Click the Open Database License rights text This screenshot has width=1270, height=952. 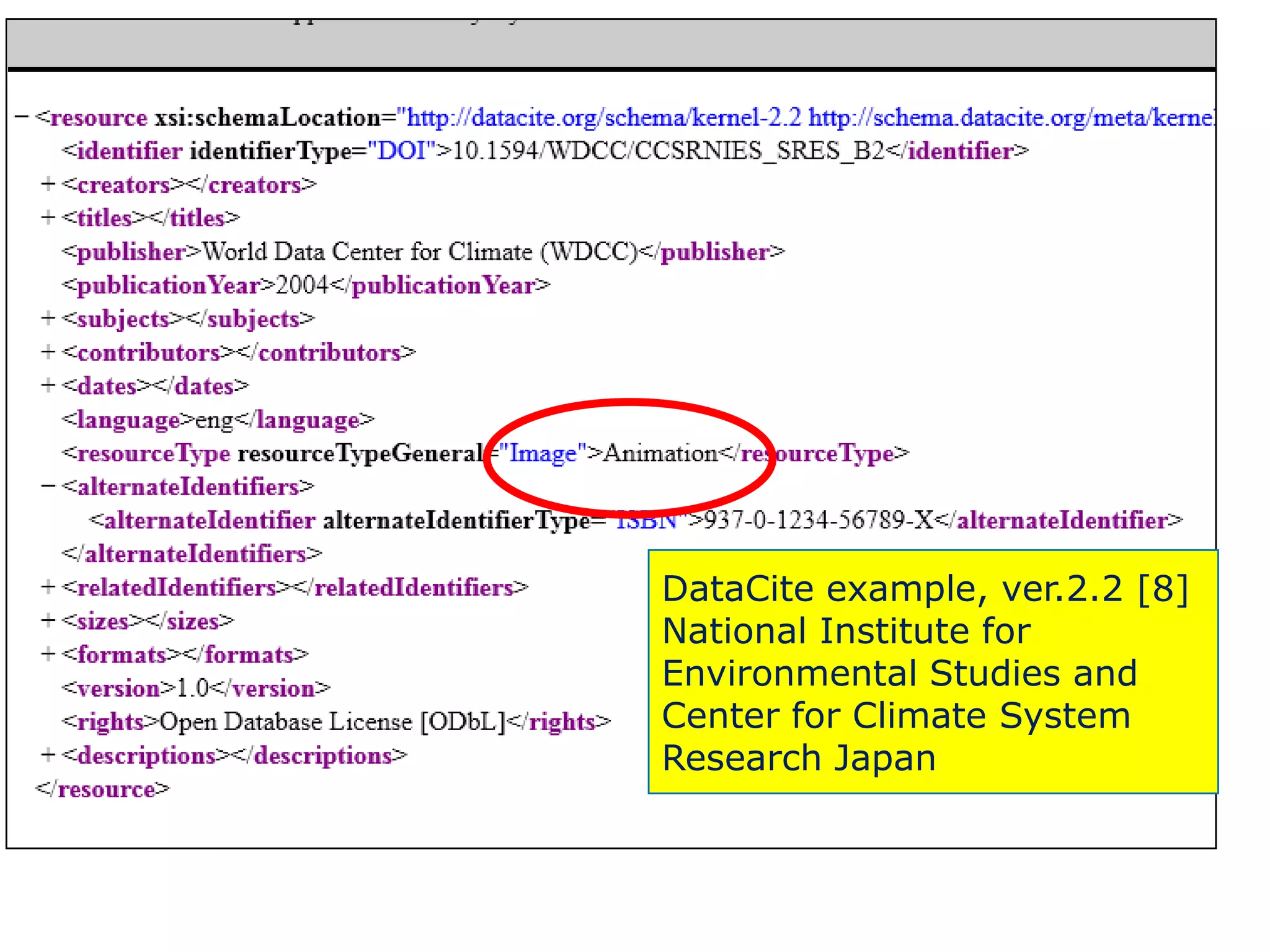tap(333, 721)
